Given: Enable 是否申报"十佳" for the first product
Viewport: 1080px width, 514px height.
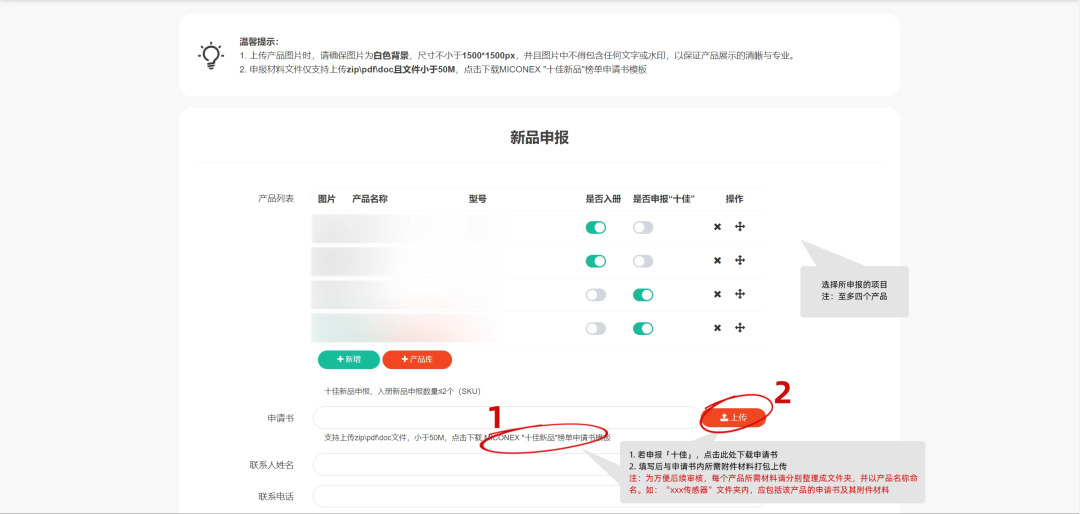Looking at the screenshot, I should 643,227.
